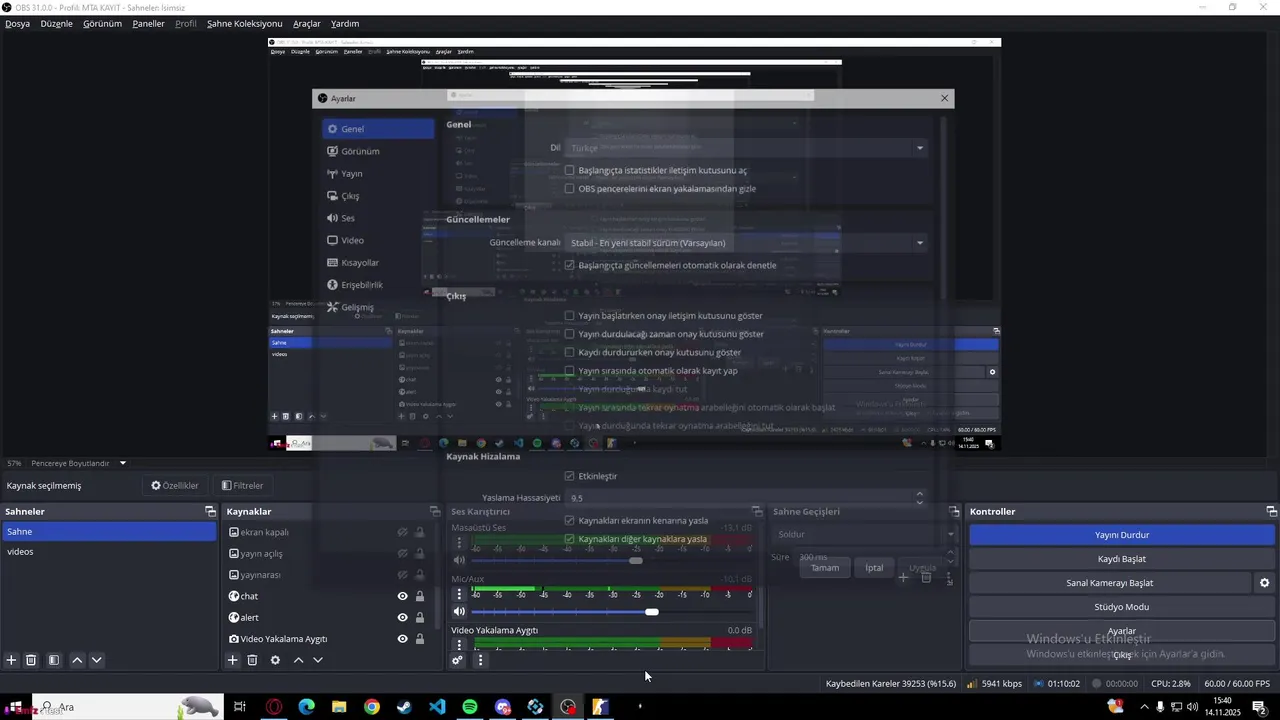The image size is (1280, 720).
Task: Delete selected source with Kaynaklar trash icon
Action: pos(252,660)
